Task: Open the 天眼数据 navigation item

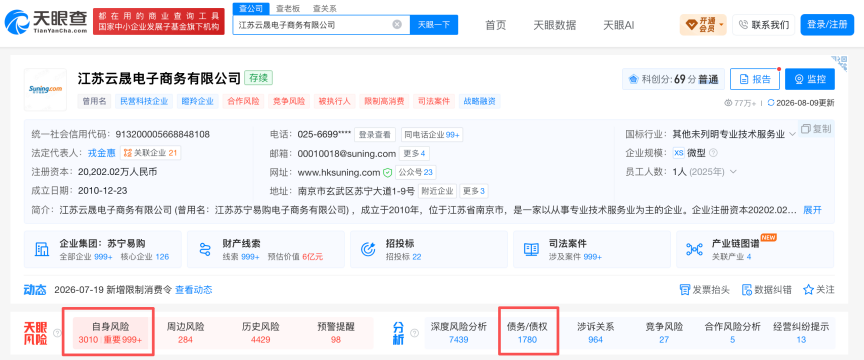Action: tap(554, 25)
